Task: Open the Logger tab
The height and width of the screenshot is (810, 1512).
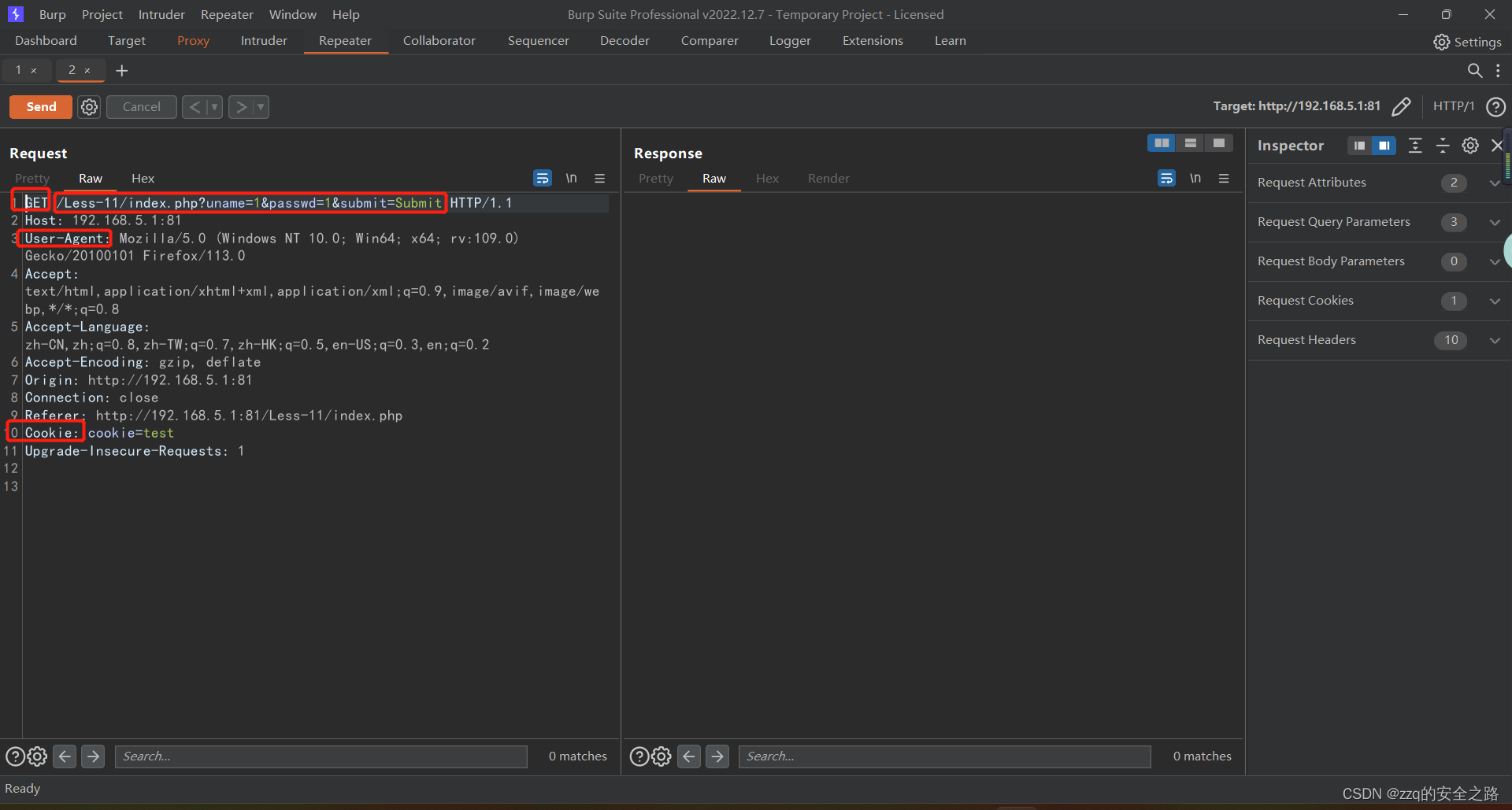Action: (x=790, y=41)
